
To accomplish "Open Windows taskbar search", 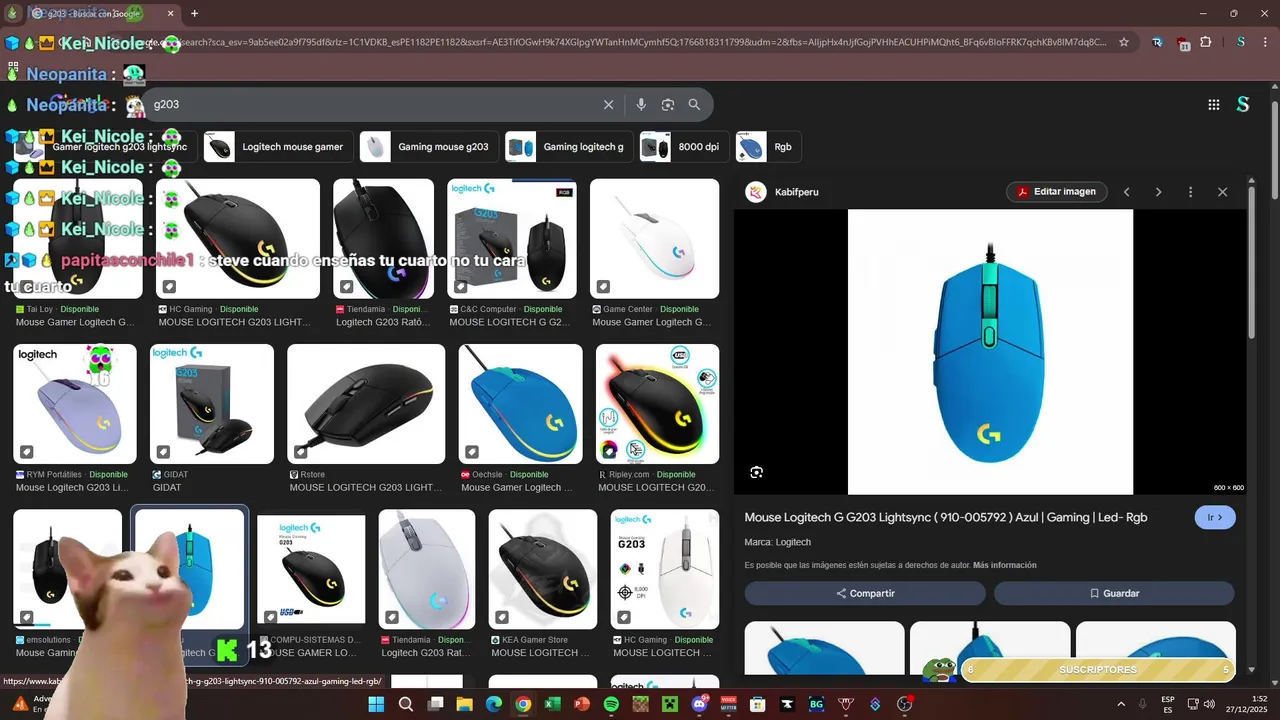I will click(406, 704).
